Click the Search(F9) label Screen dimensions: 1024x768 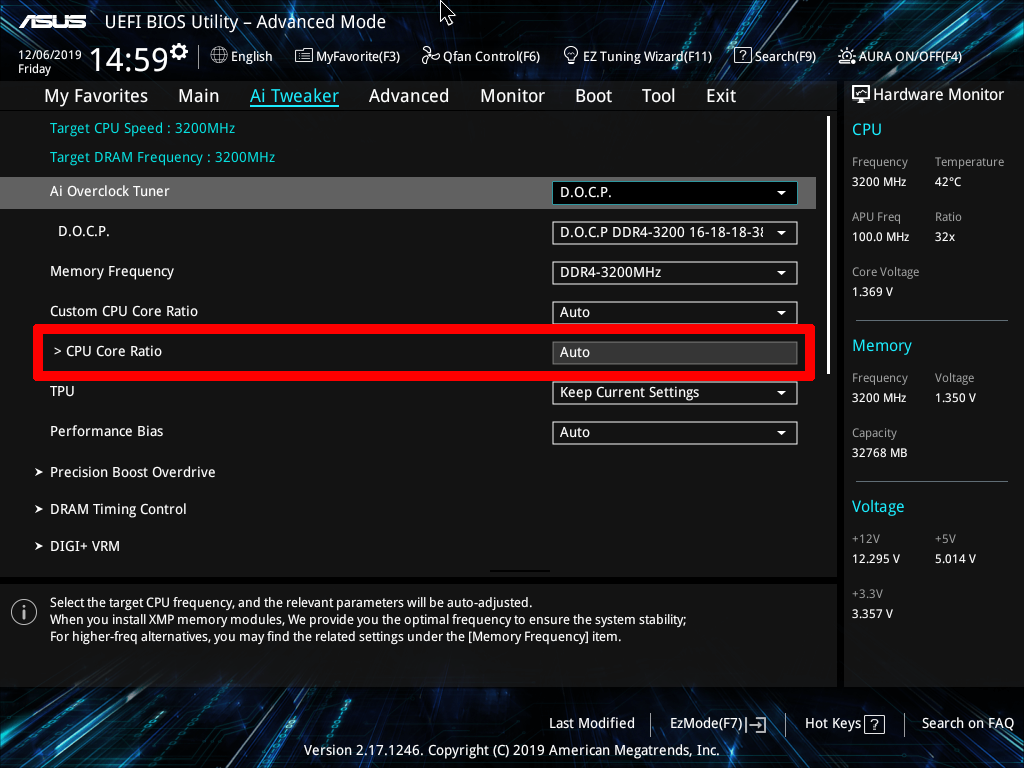[786, 56]
